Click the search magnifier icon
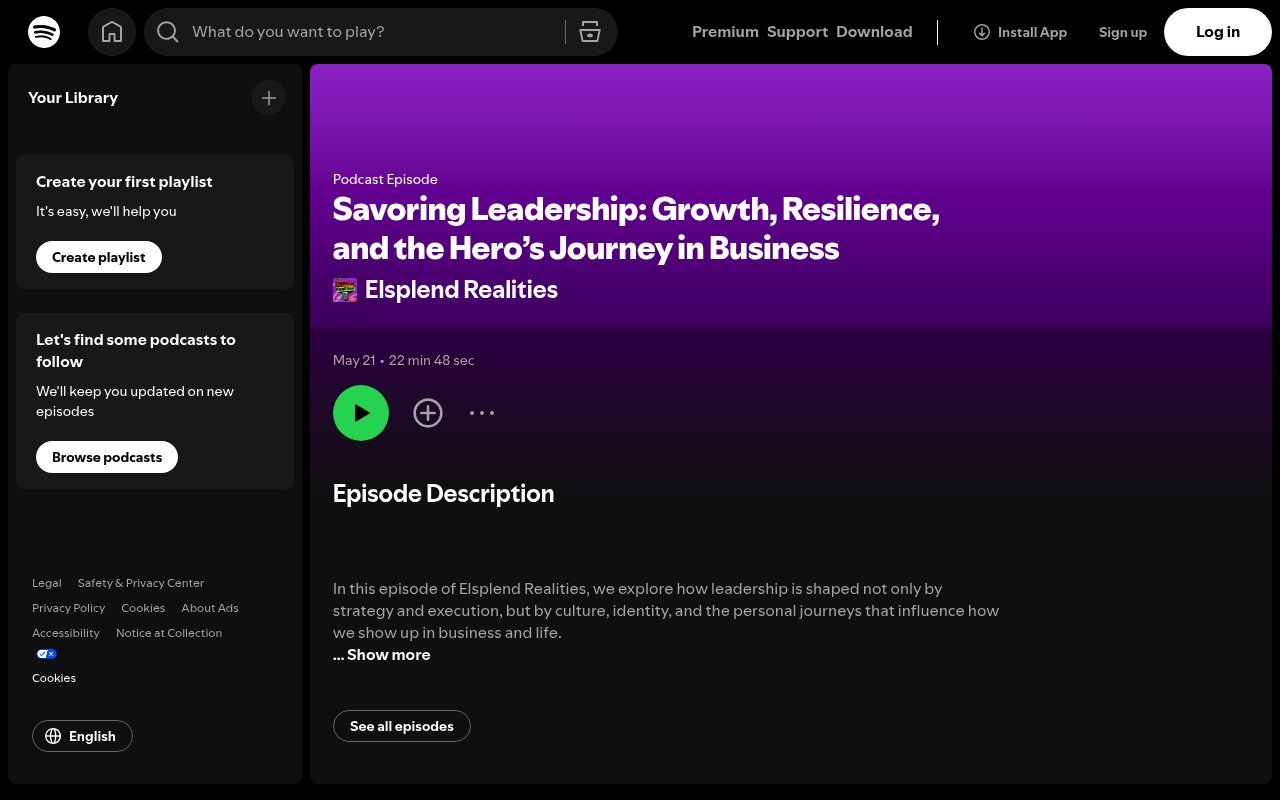Viewport: 1280px width, 800px height. click(x=168, y=32)
